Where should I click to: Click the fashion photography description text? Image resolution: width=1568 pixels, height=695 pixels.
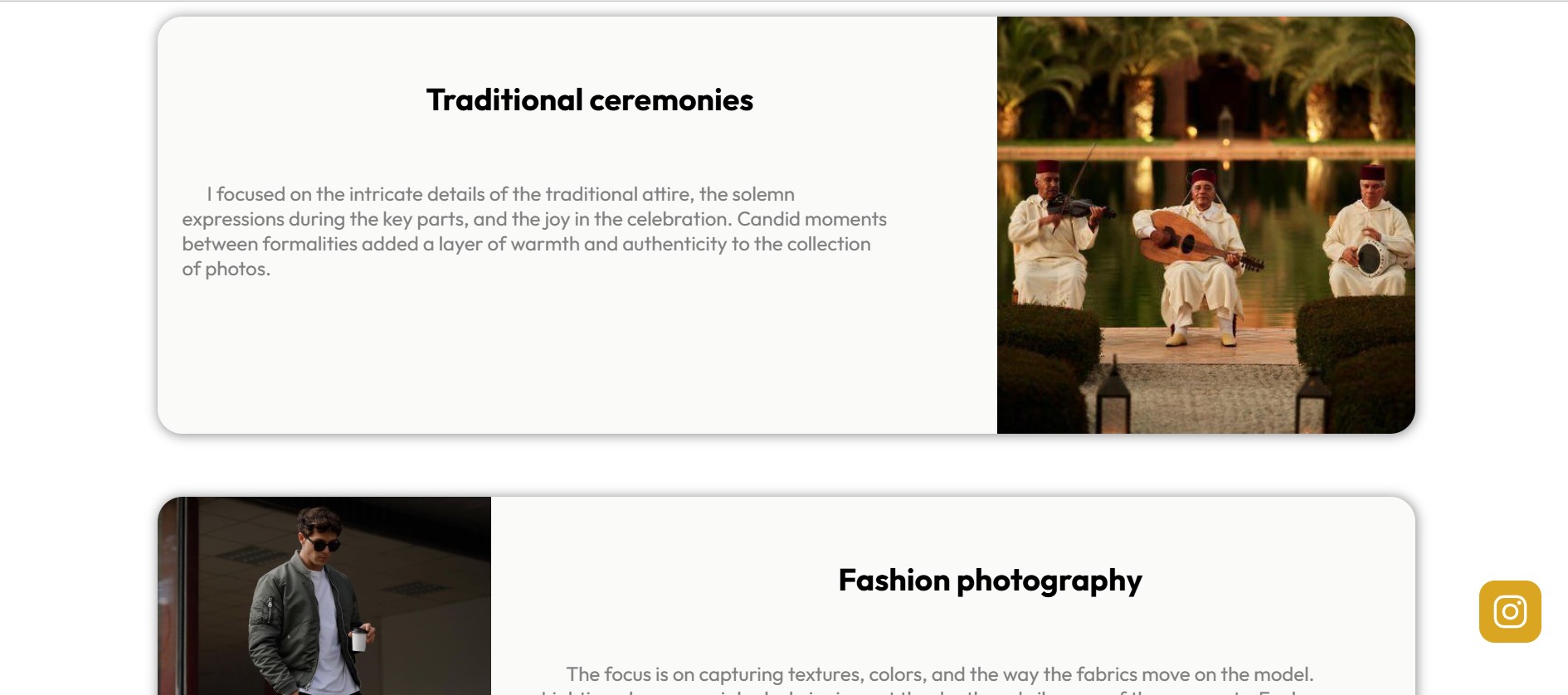[x=940, y=679]
